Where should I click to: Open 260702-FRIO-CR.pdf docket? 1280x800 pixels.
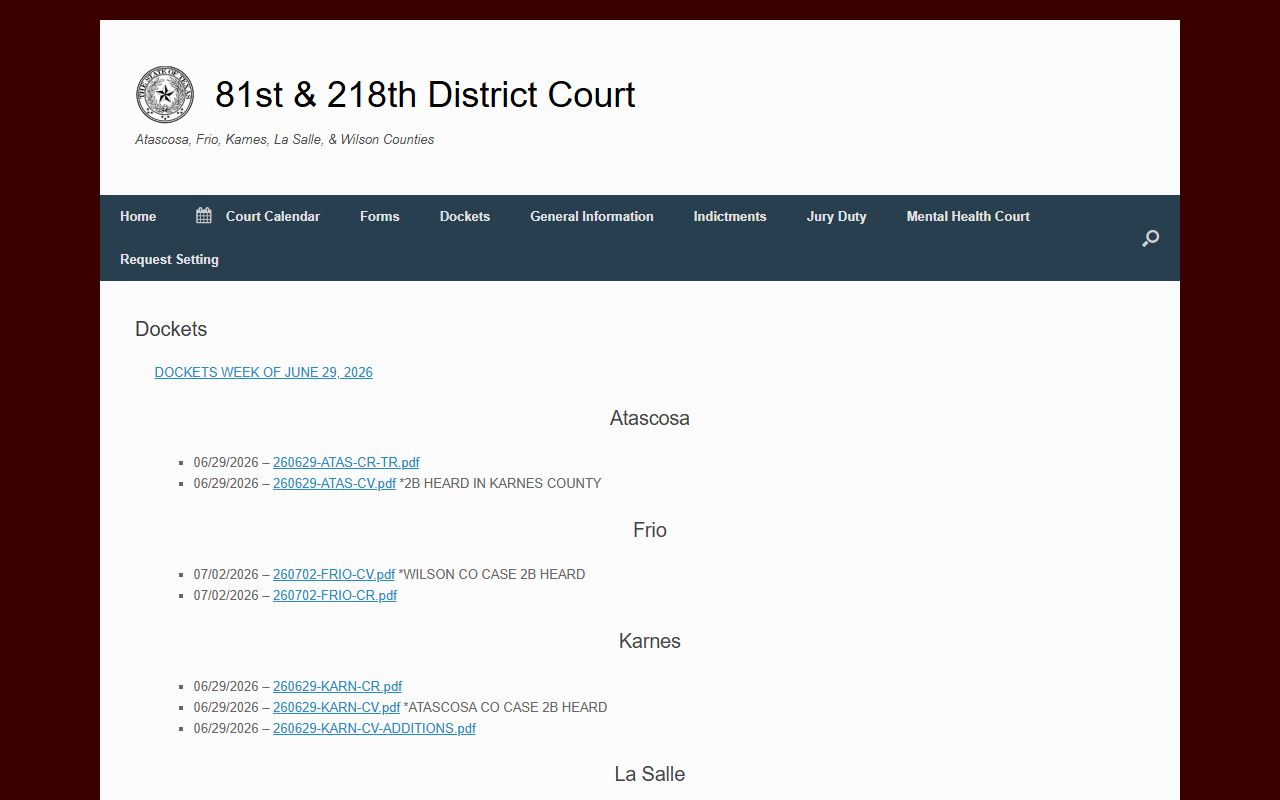pos(335,595)
